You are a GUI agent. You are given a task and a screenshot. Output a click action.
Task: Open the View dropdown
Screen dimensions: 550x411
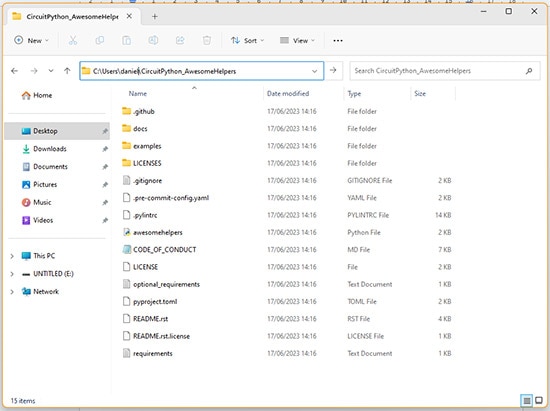click(x=297, y=41)
